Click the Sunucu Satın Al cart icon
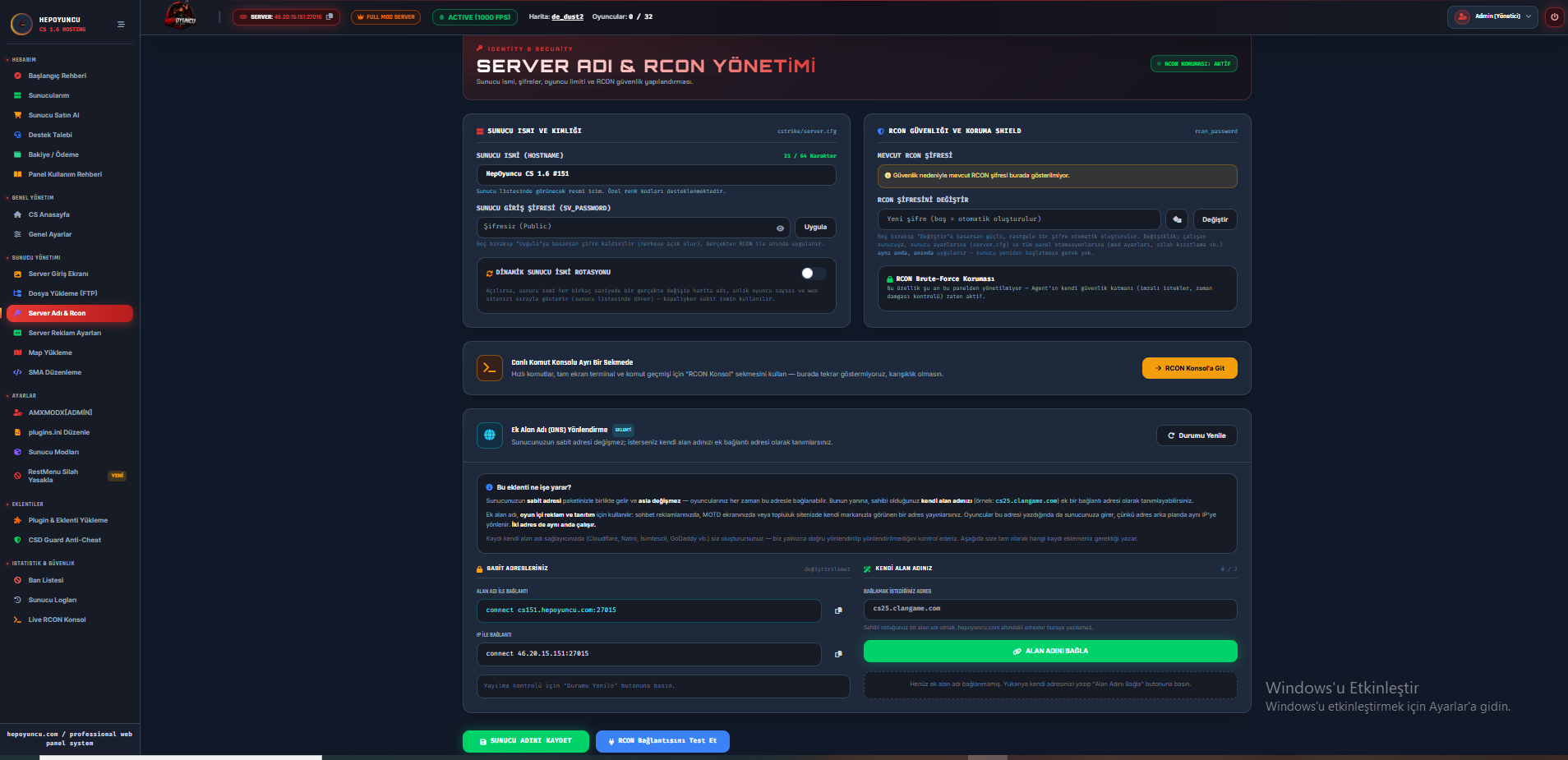Image resolution: width=1568 pixels, height=760 pixels. click(x=17, y=115)
